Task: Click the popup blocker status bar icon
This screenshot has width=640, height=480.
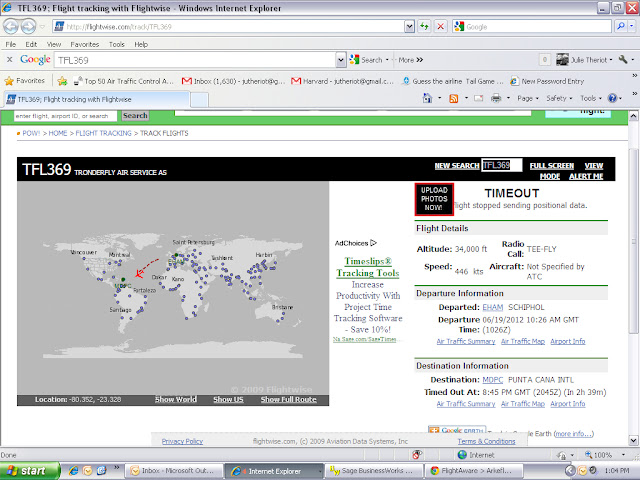Action: [416, 455]
